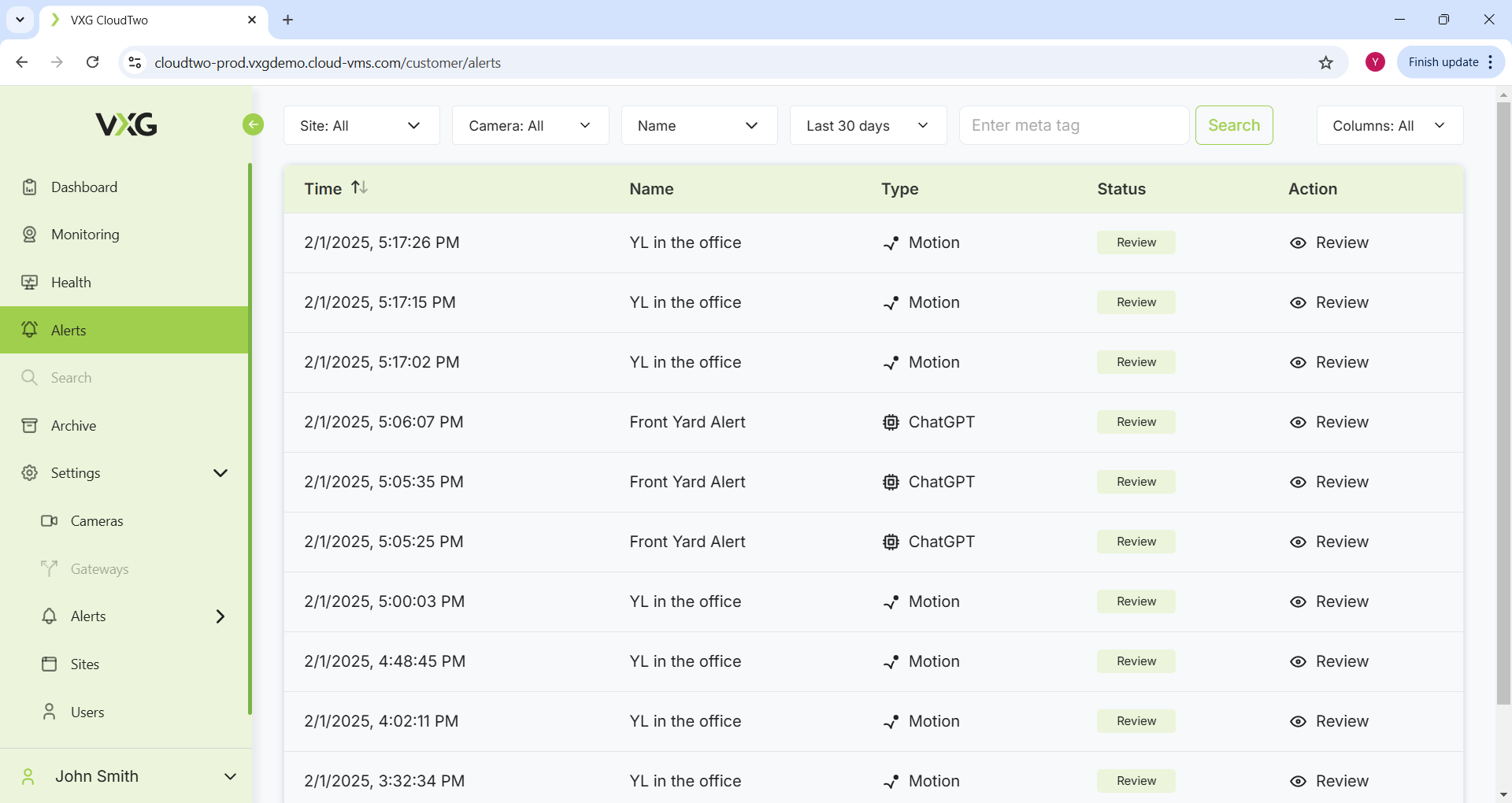This screenshot has height=803, width=1512.
Task: Expand the Columns: All dropdown
Action: pos(1389,126)
